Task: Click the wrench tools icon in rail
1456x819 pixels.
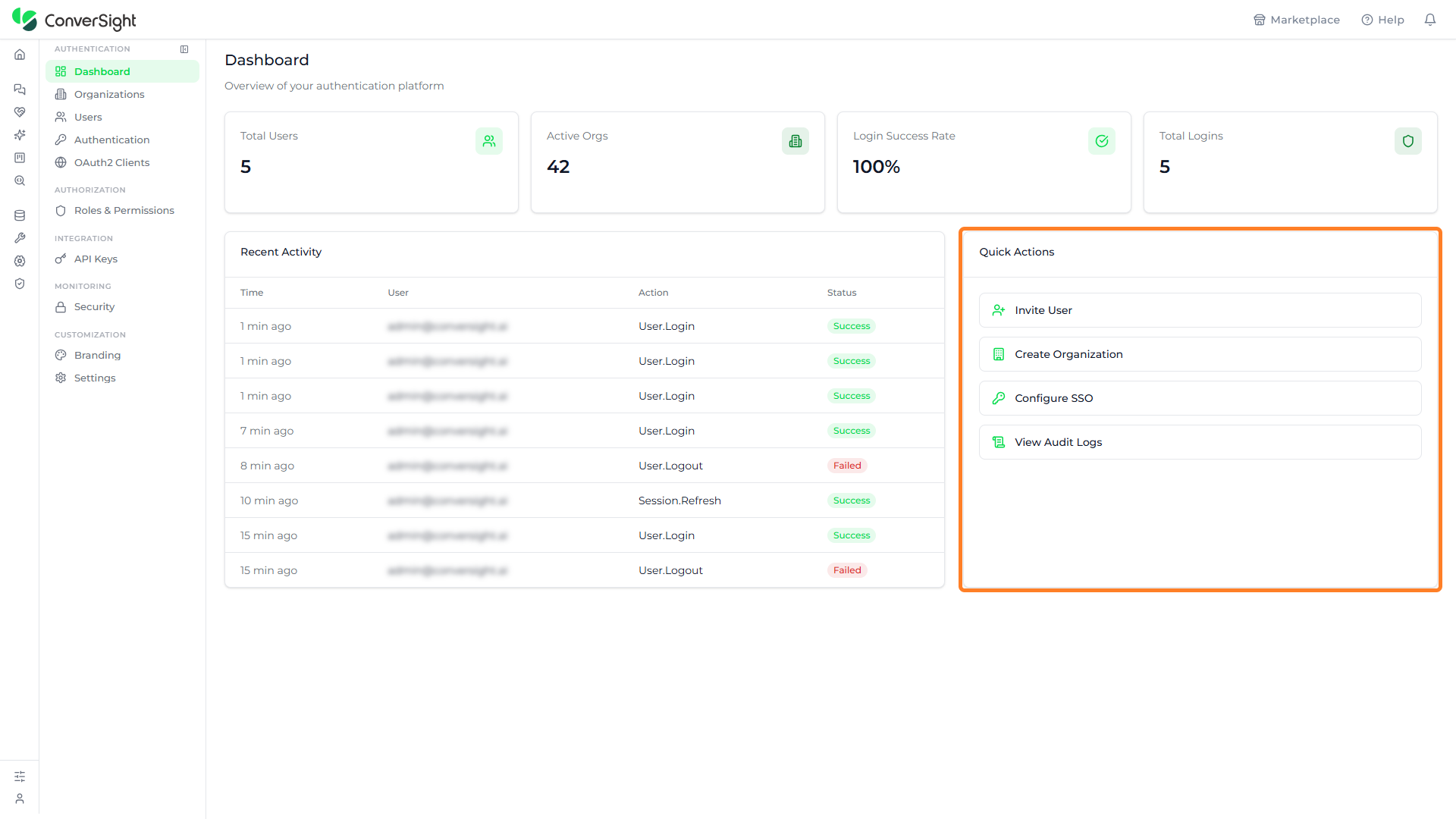Action: point(20,238)
